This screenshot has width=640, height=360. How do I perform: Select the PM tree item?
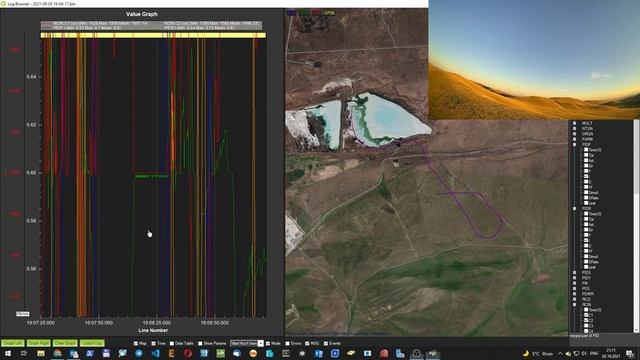pos(585,283)
